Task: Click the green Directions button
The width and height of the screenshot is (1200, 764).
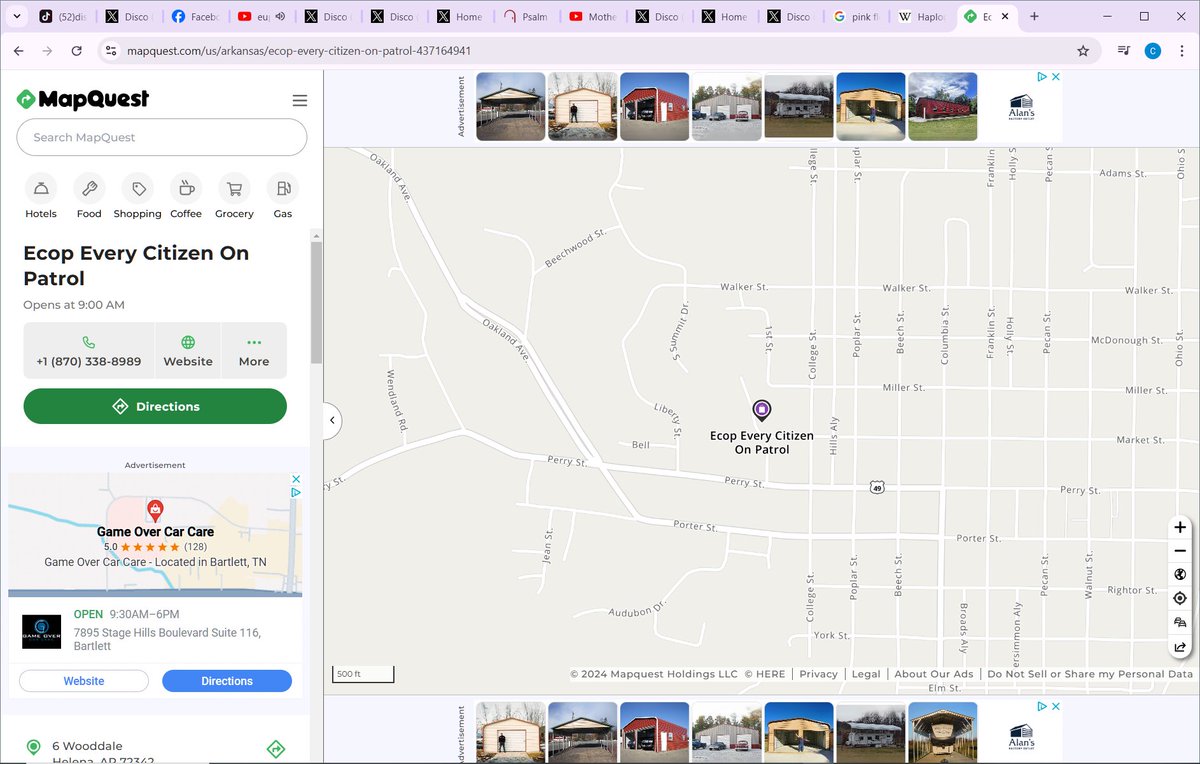Action: 155,406
